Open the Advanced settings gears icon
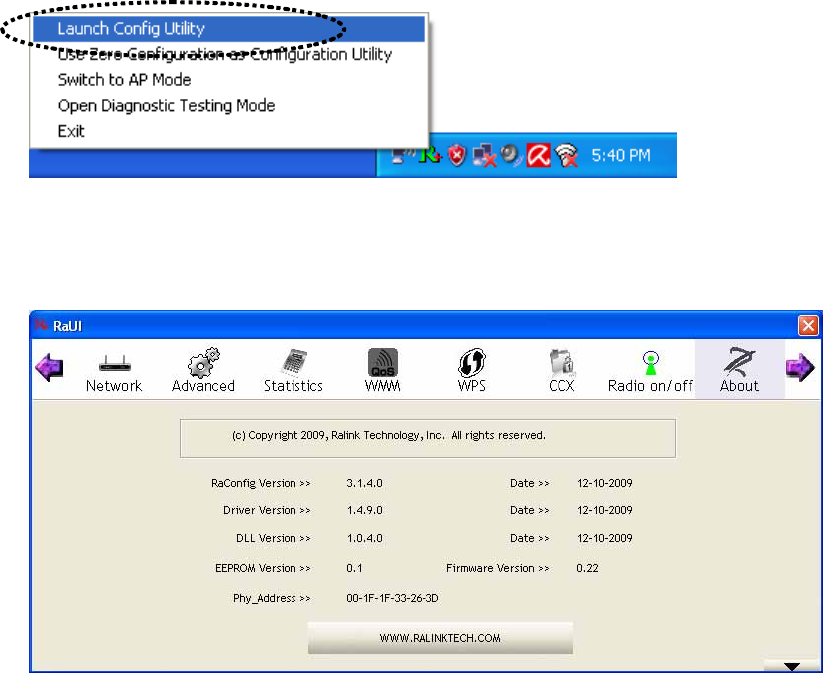The height and width of the screenshot is (673, 823). click(x=203, y=370)
